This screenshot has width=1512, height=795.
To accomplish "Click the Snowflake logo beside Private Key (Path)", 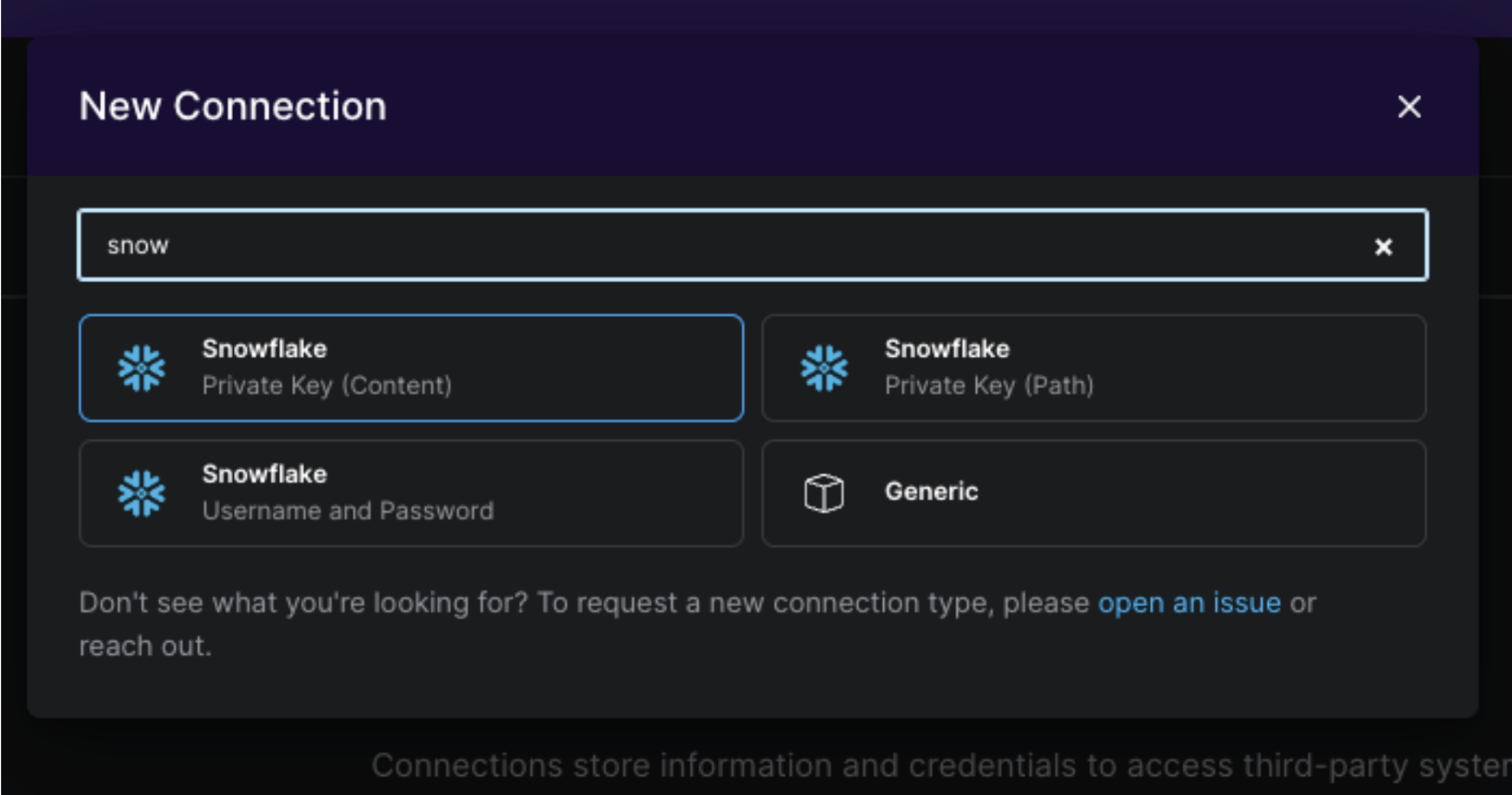I will 824,368.
